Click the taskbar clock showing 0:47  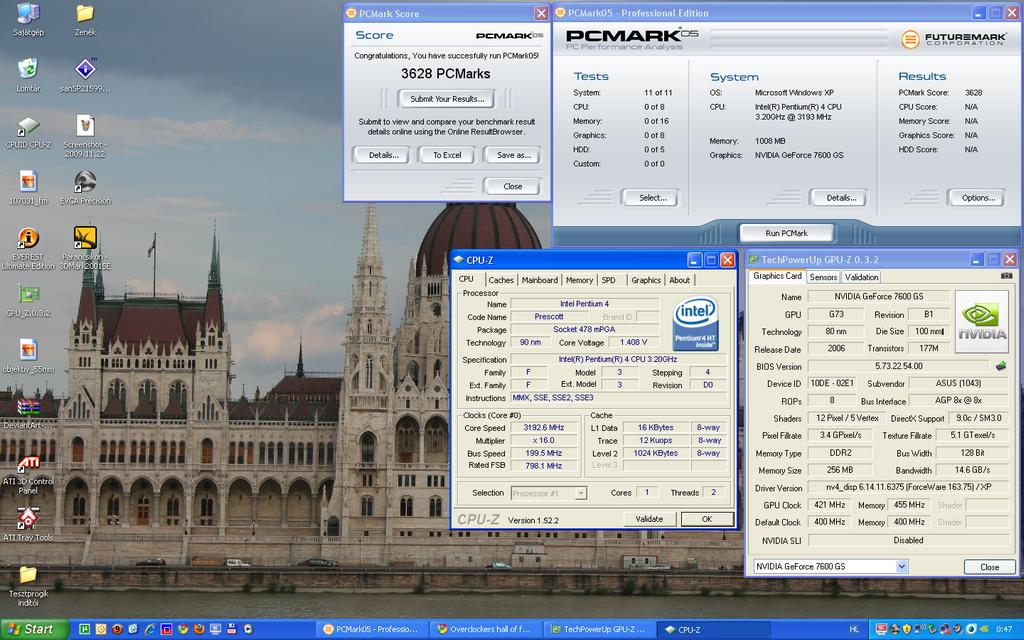(x=1004, y=629)
